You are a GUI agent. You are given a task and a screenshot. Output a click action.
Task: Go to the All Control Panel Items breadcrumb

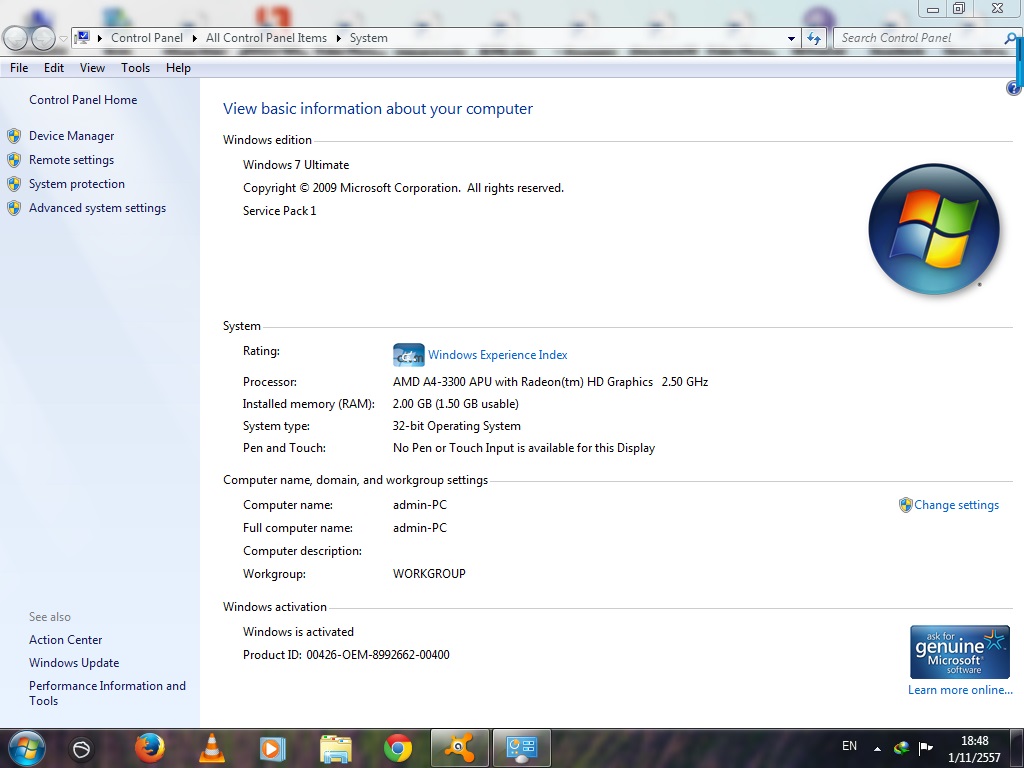click(x=266, y=38)
